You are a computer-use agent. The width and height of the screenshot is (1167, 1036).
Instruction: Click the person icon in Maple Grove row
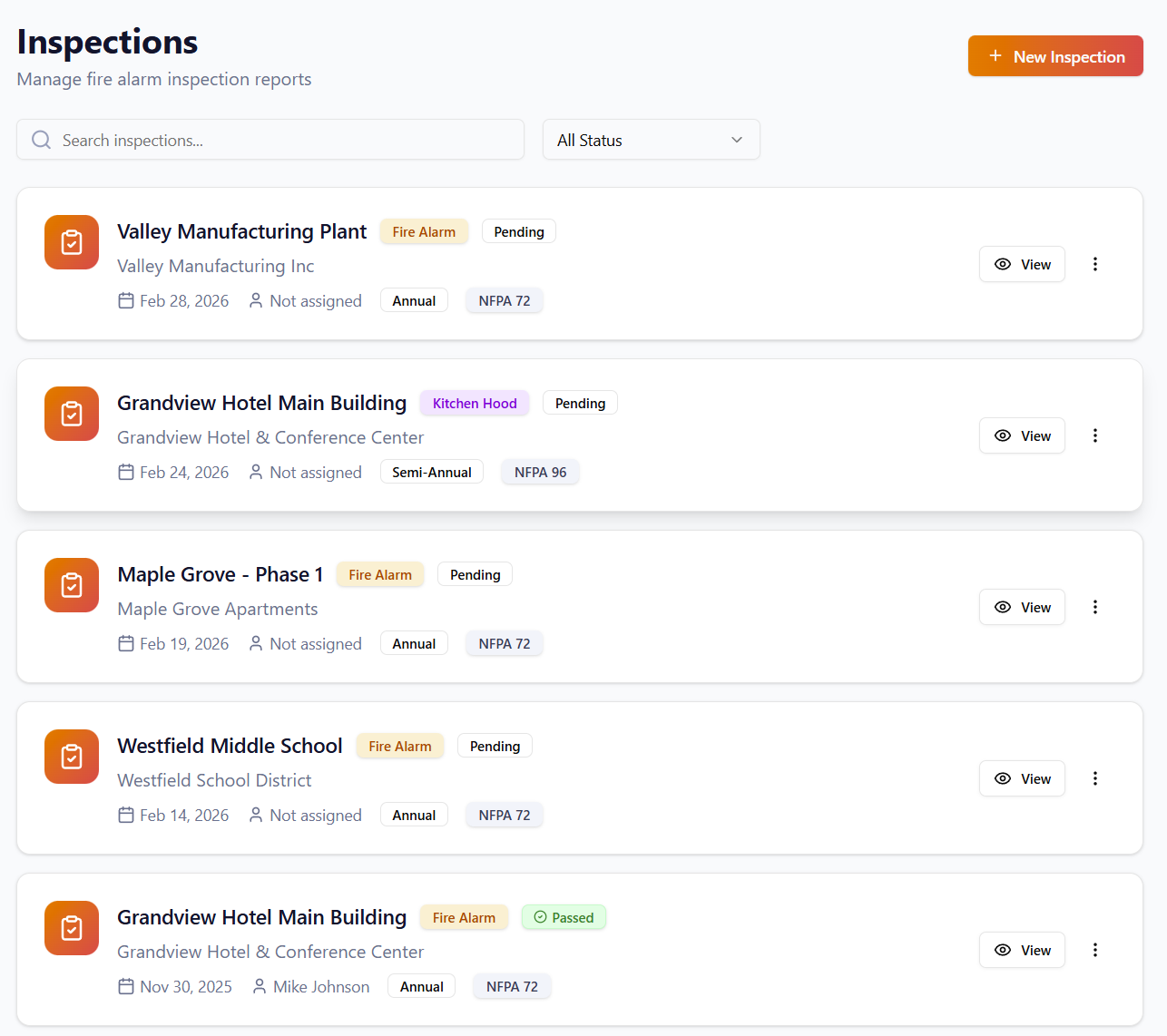click(x=256, y=643)
